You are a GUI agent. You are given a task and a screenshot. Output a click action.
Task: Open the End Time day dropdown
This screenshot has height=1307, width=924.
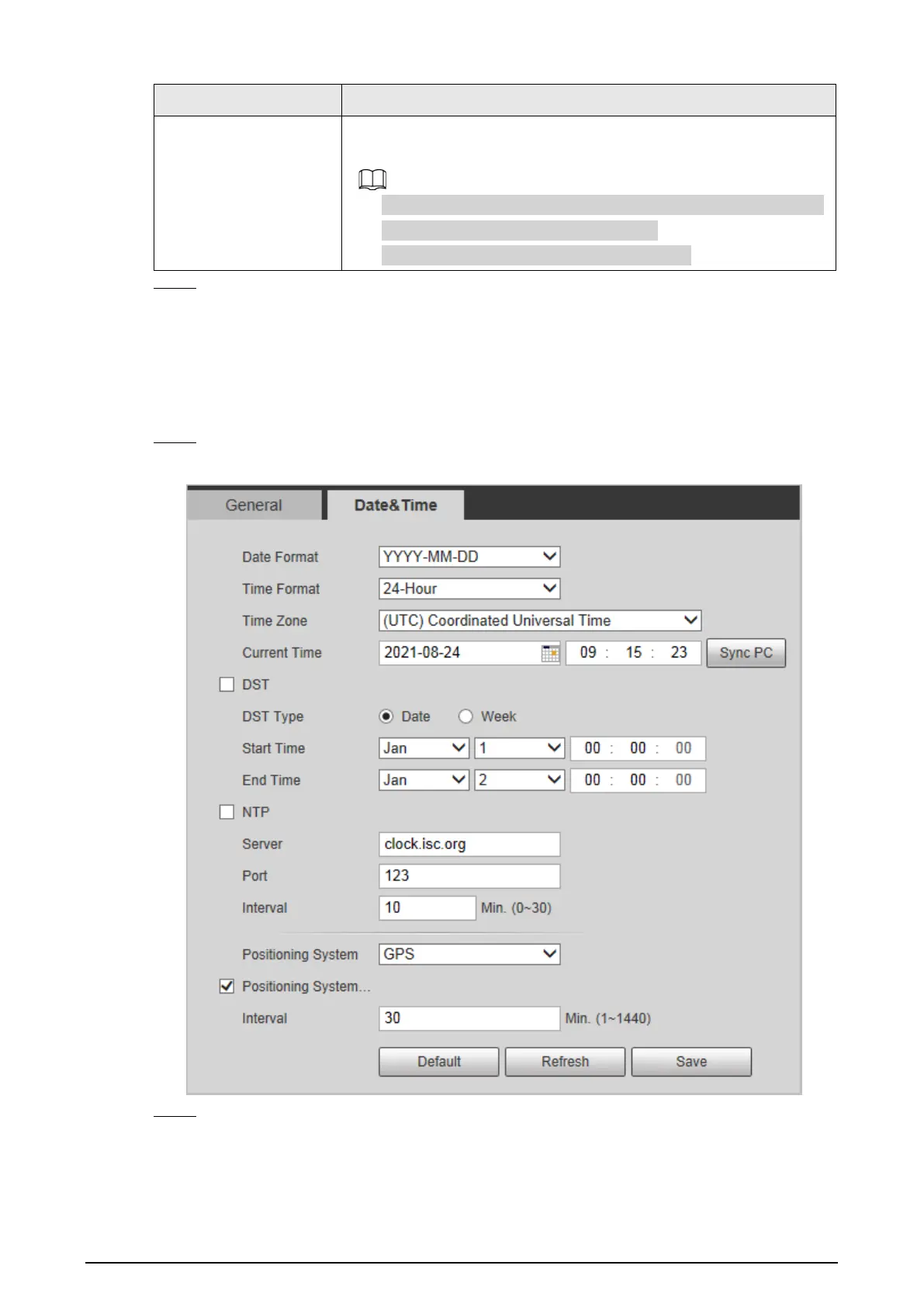tap(519, 780)
